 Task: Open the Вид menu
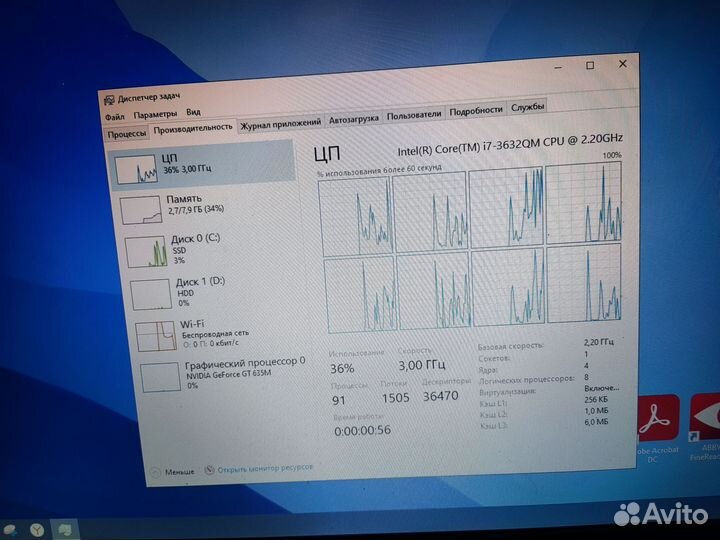point(193,112)
